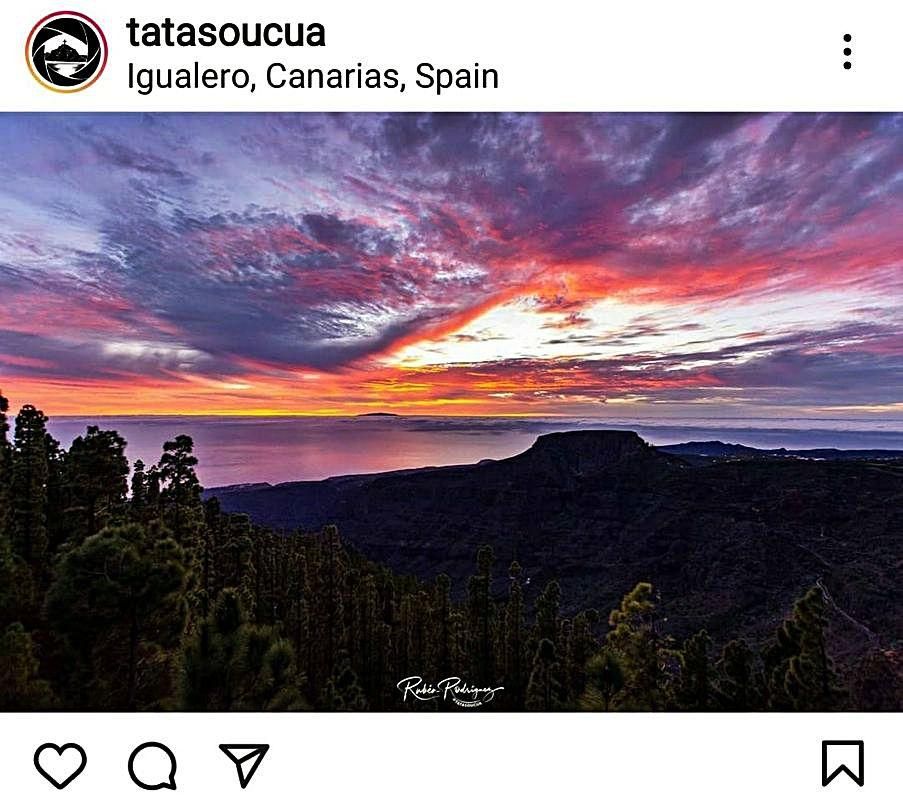
Task: Open the tatasoucua profile picture
Action: tap(66, 52)
